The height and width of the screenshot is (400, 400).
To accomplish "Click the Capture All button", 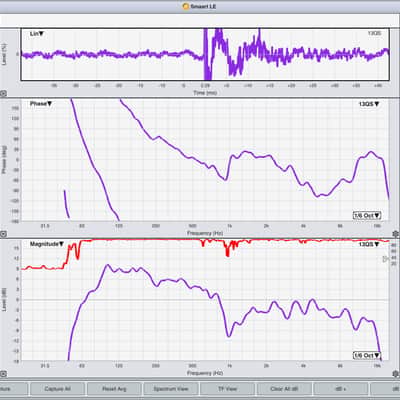I will pos(57,389).
